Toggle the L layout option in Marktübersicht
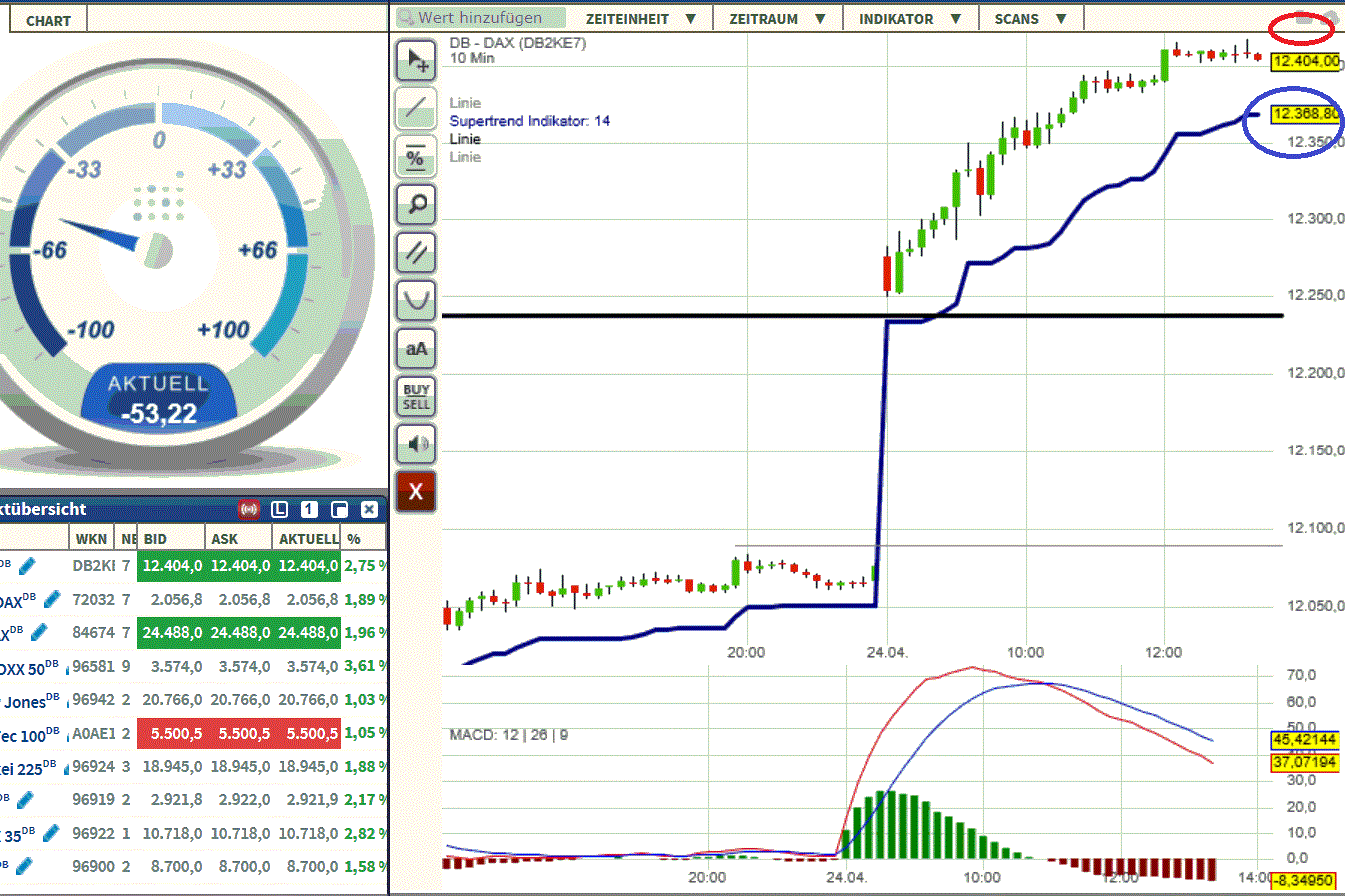1345x896 pixels. [x=279, y=509]
